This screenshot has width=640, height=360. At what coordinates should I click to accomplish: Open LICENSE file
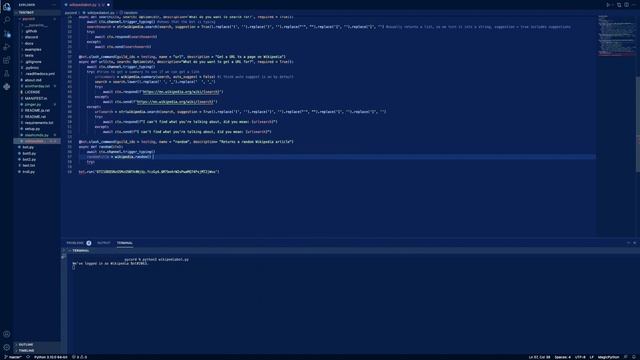(32, 92)
